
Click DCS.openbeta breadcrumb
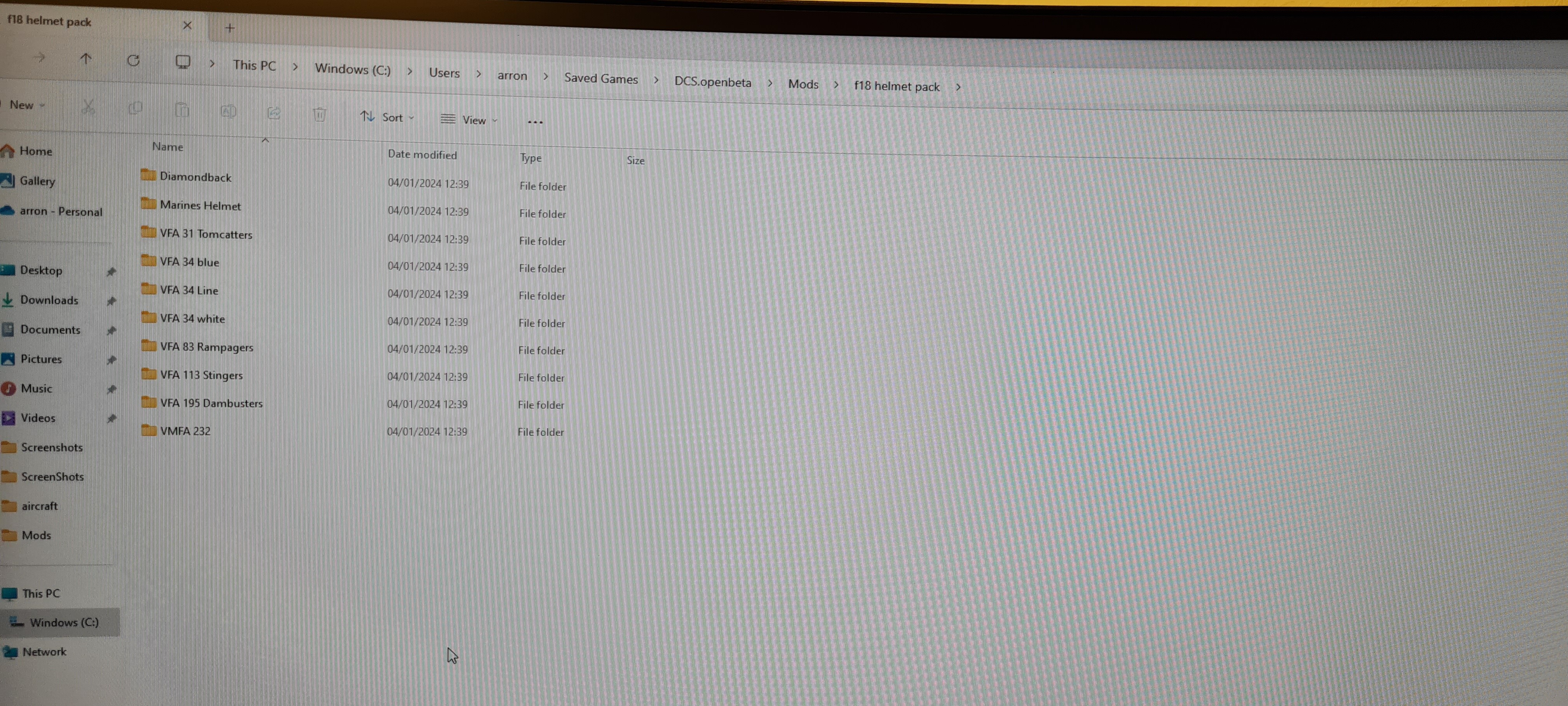point(713,82)
